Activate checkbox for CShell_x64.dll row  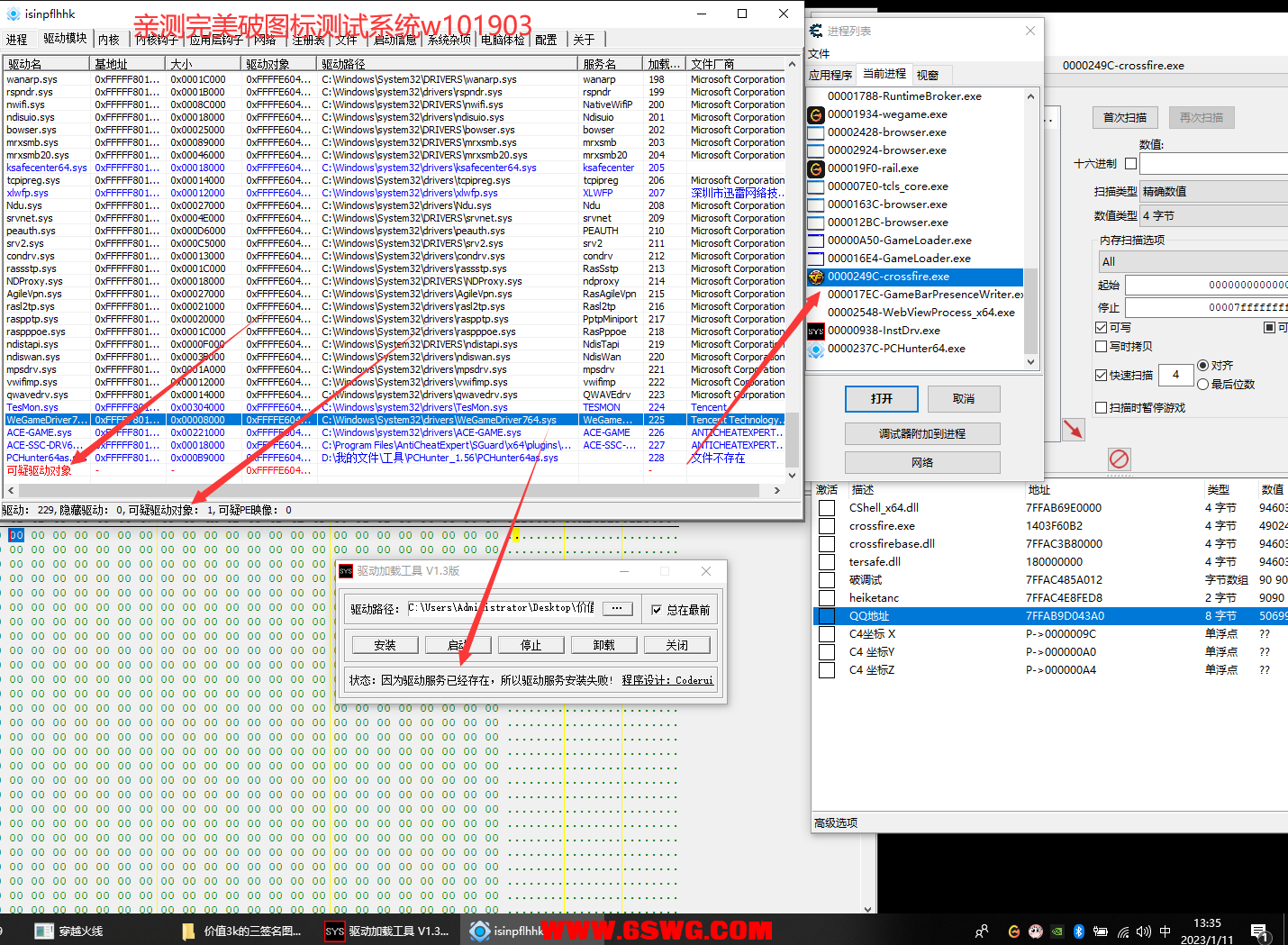(826, 508)
